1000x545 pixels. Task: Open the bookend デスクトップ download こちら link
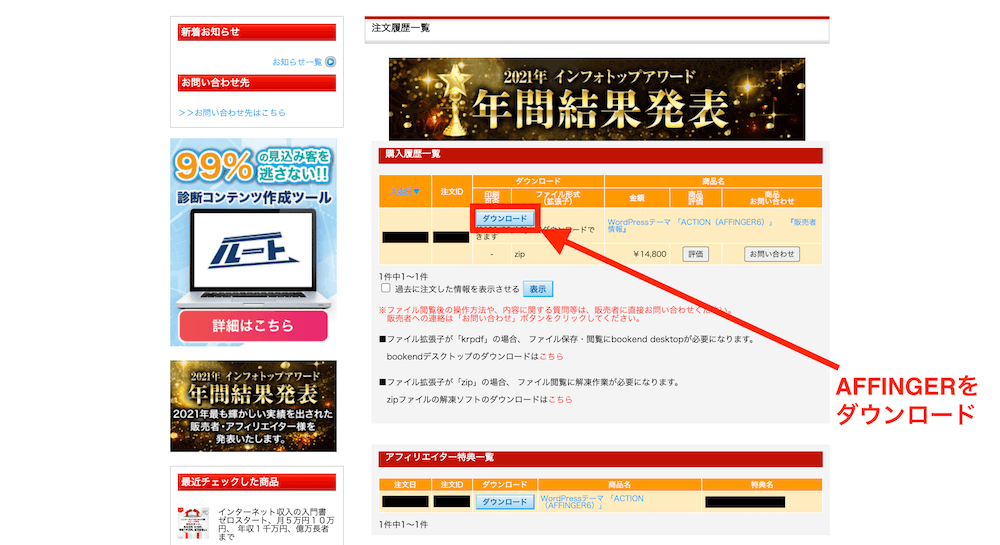(x=551, y=356)
